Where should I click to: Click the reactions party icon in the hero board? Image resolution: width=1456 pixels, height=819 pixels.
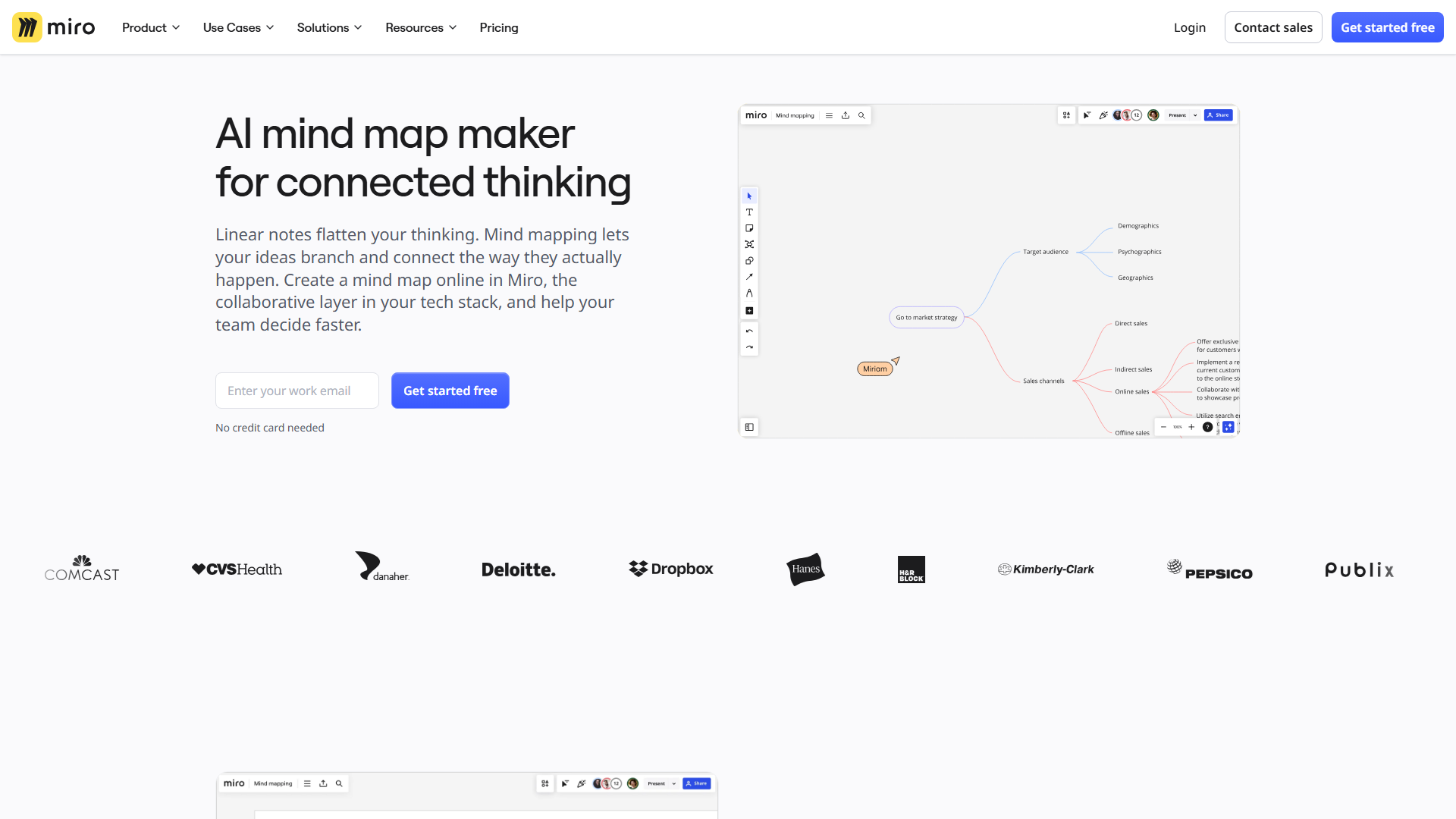pyautogui.click(x=1103, y=115)
